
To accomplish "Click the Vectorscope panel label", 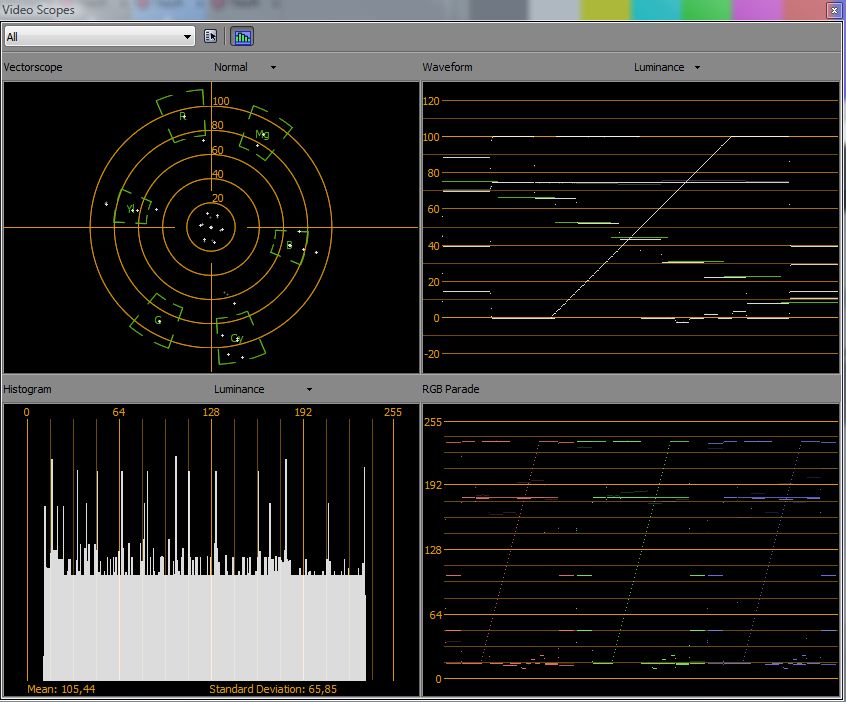I will point(34,67).
